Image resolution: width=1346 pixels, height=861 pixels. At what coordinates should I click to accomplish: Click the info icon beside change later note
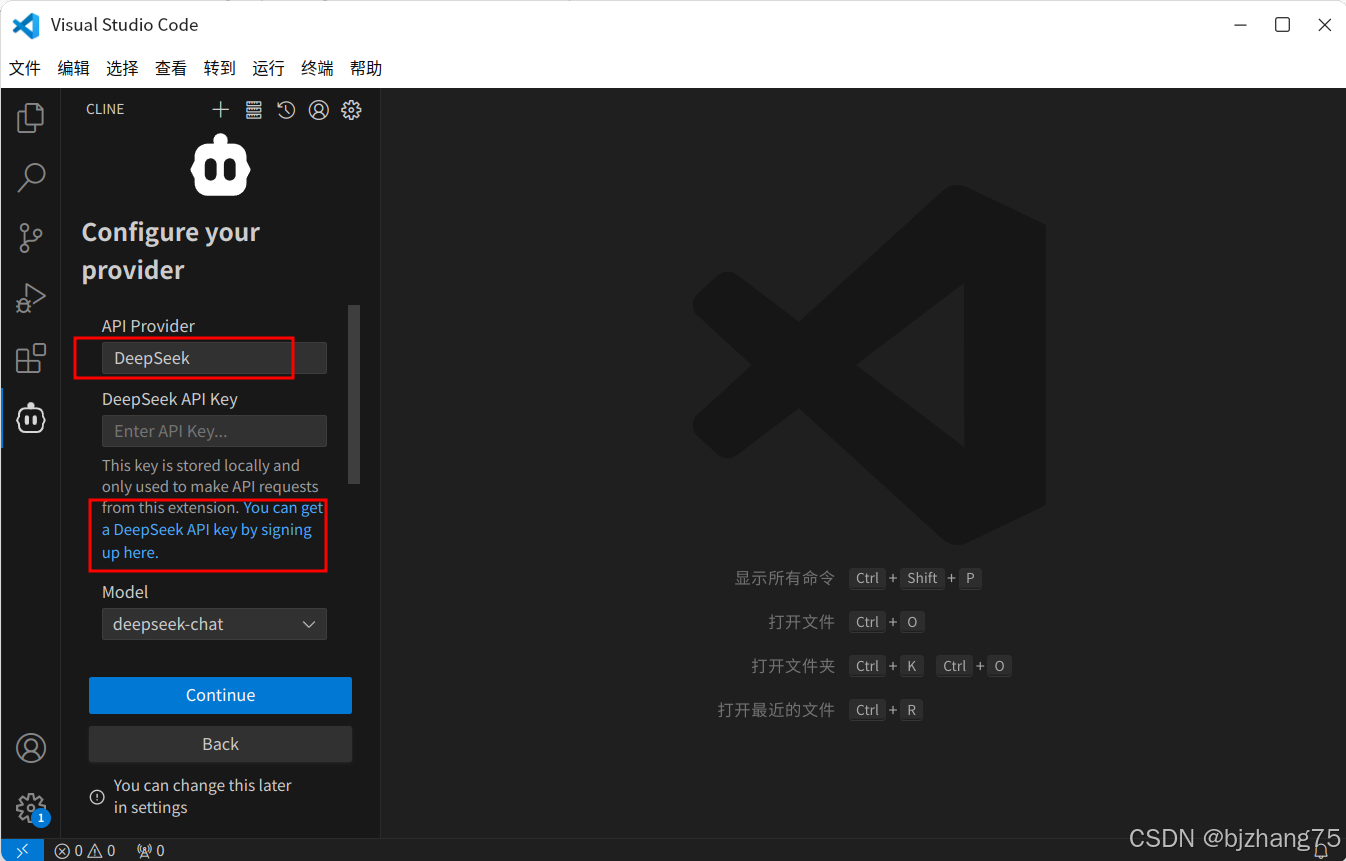click(97, 797)
